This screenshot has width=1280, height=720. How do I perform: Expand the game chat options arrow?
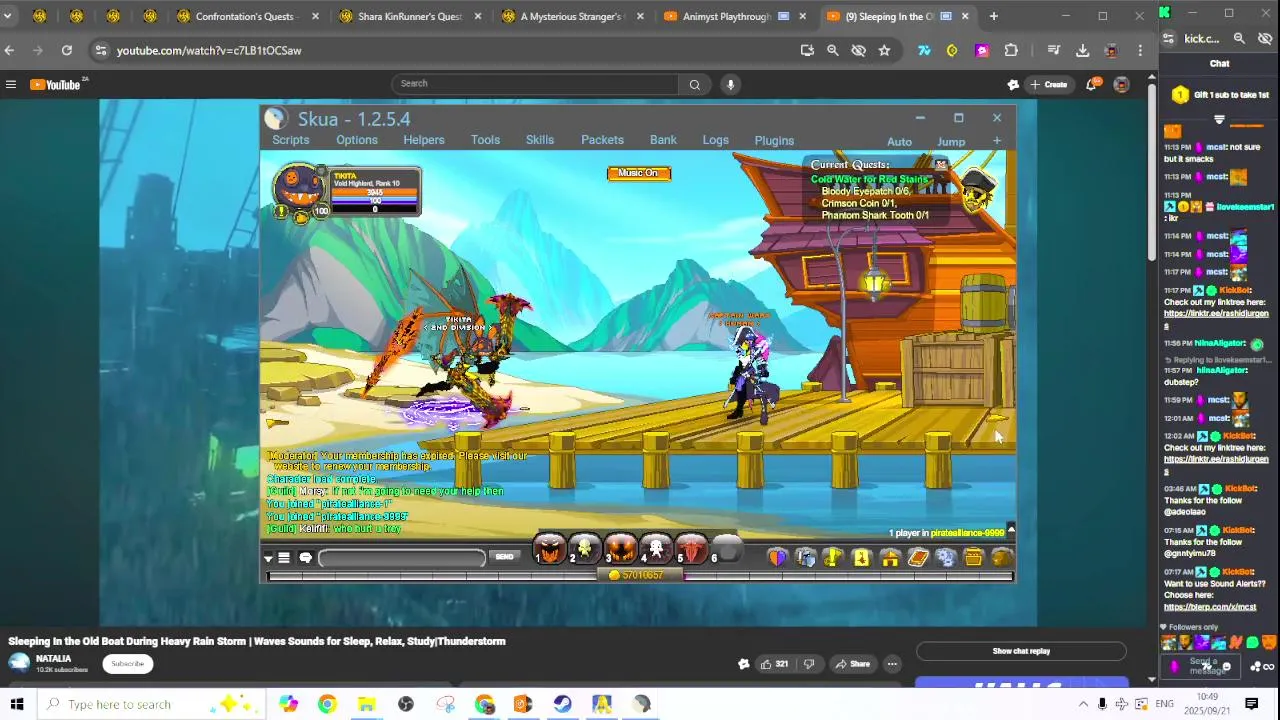[x=268, y=558]
